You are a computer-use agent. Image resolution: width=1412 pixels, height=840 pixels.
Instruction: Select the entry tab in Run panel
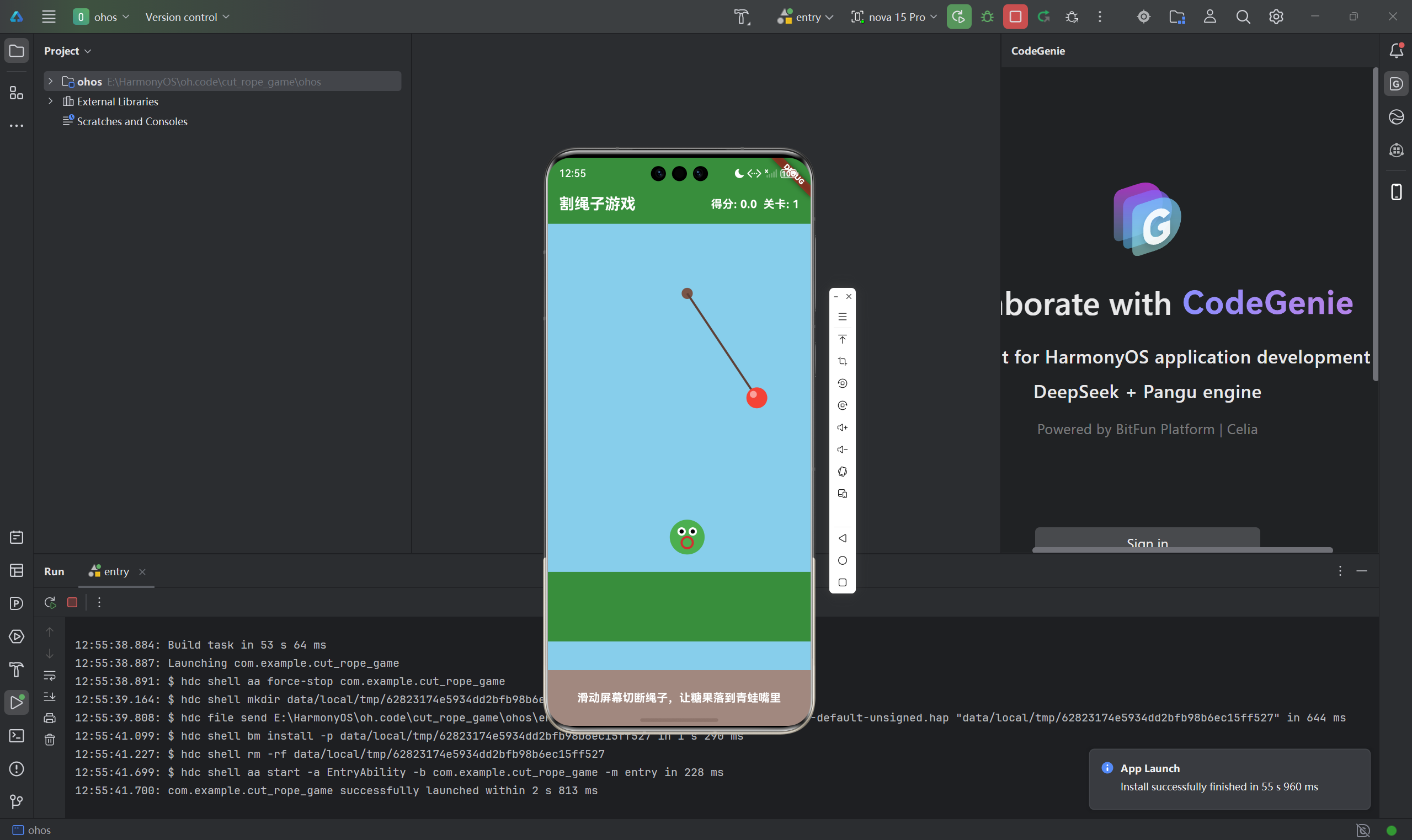tap(115, 572)
